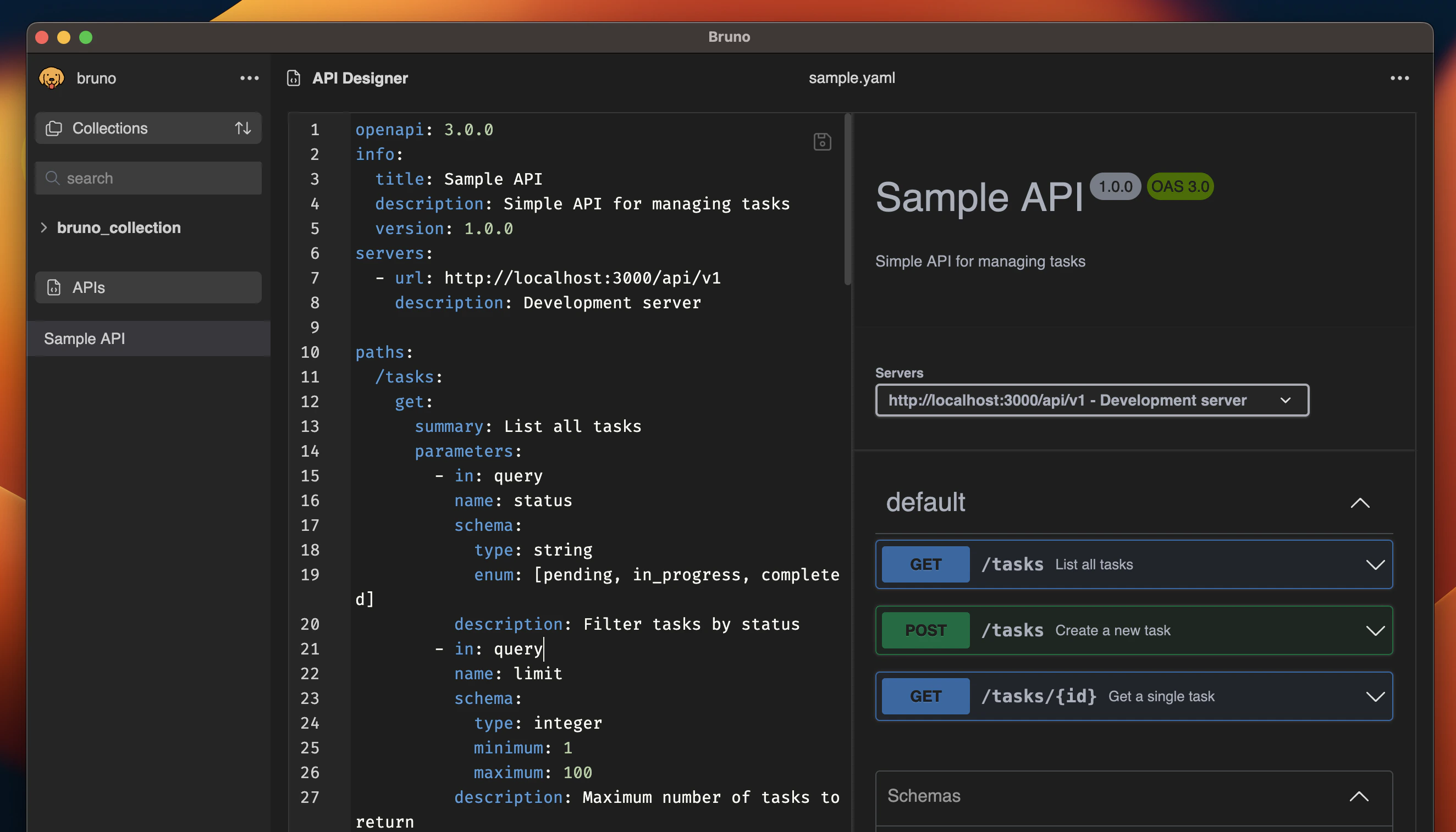
Task: Expand the GET /tasks/{id} endpoint
Action: [x=1375, y=696]
